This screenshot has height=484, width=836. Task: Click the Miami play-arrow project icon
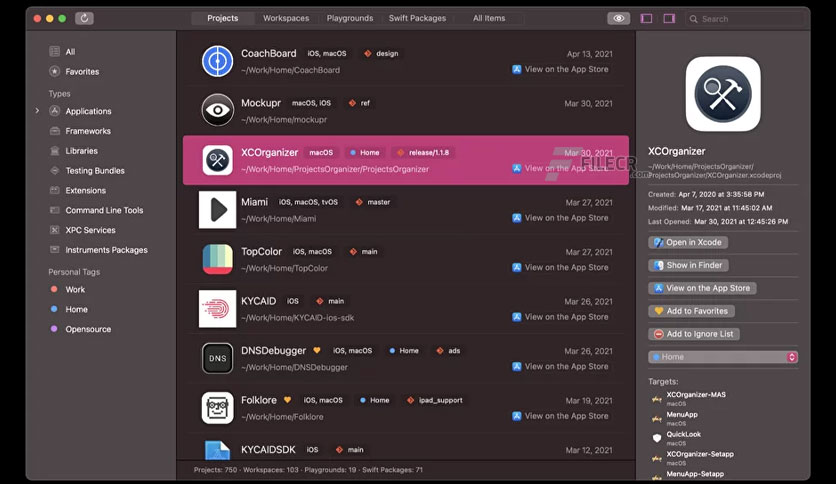[218, 209]
